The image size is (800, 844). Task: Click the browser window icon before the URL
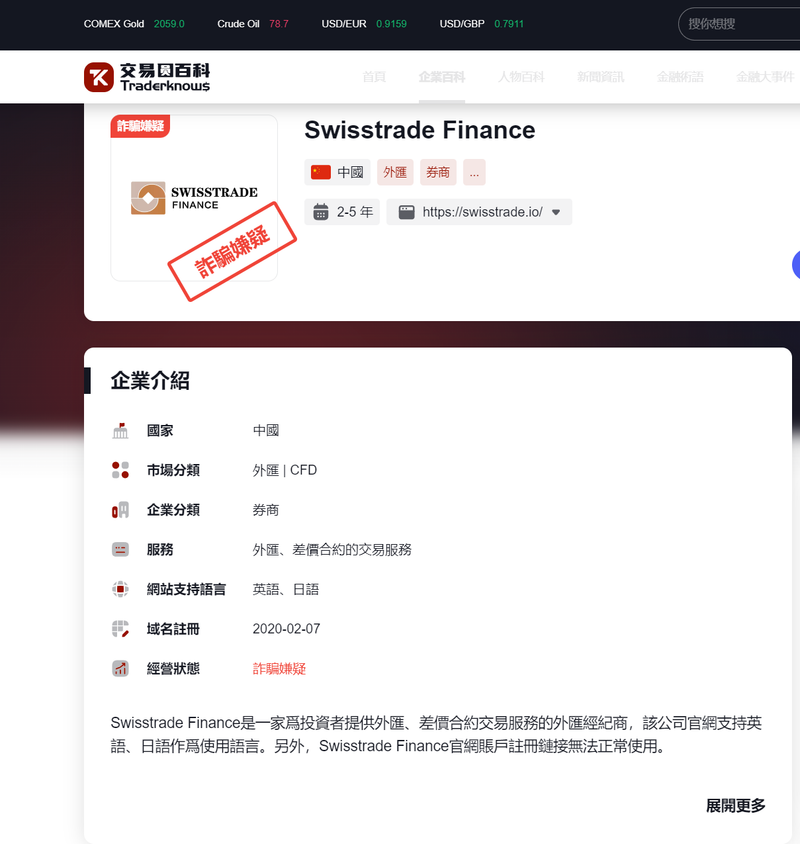[406, 212]
